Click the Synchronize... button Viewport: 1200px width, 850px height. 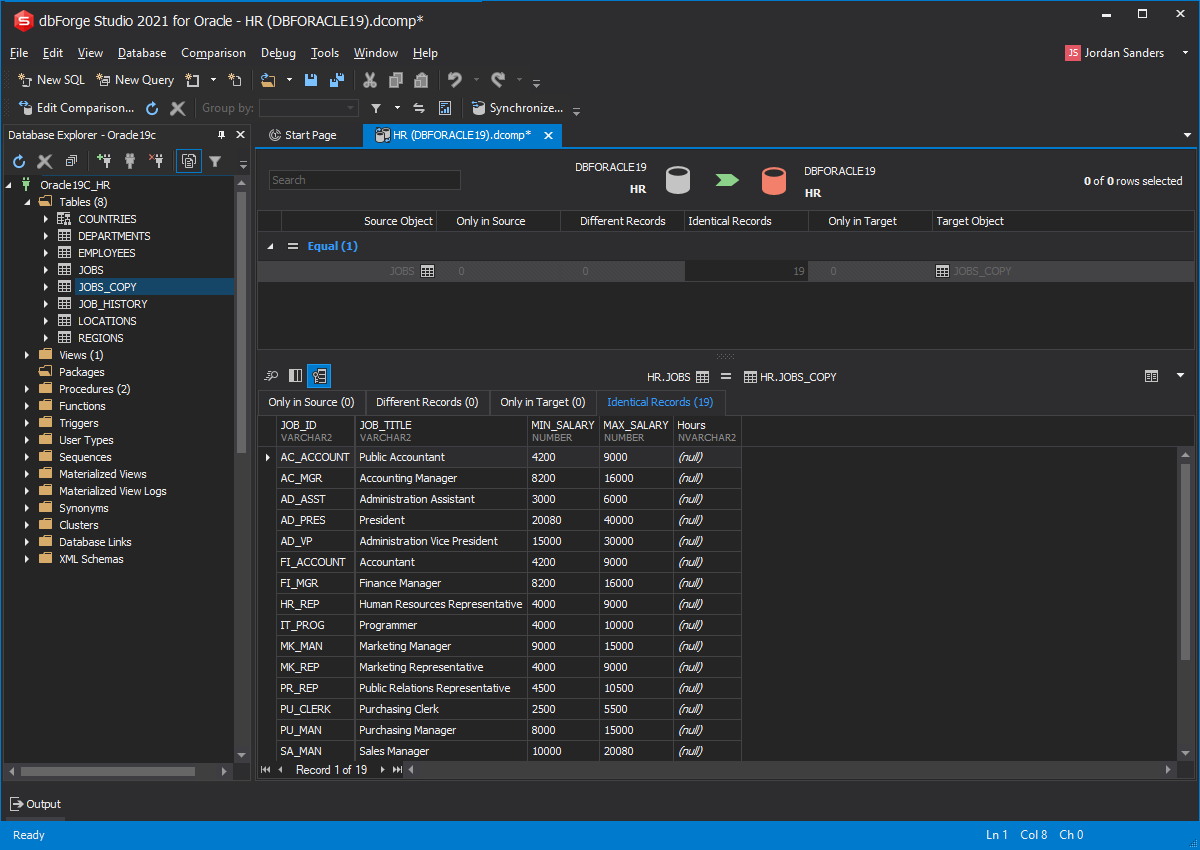tap(517, 108)
